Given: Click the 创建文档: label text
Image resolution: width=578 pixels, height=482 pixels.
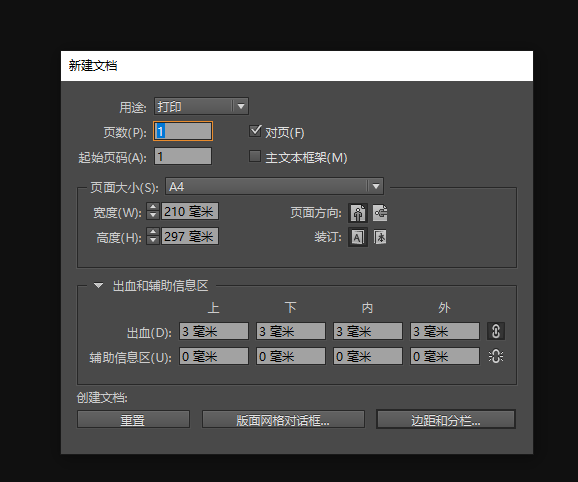Looking at the screenshot, I should tap(102, 398).
